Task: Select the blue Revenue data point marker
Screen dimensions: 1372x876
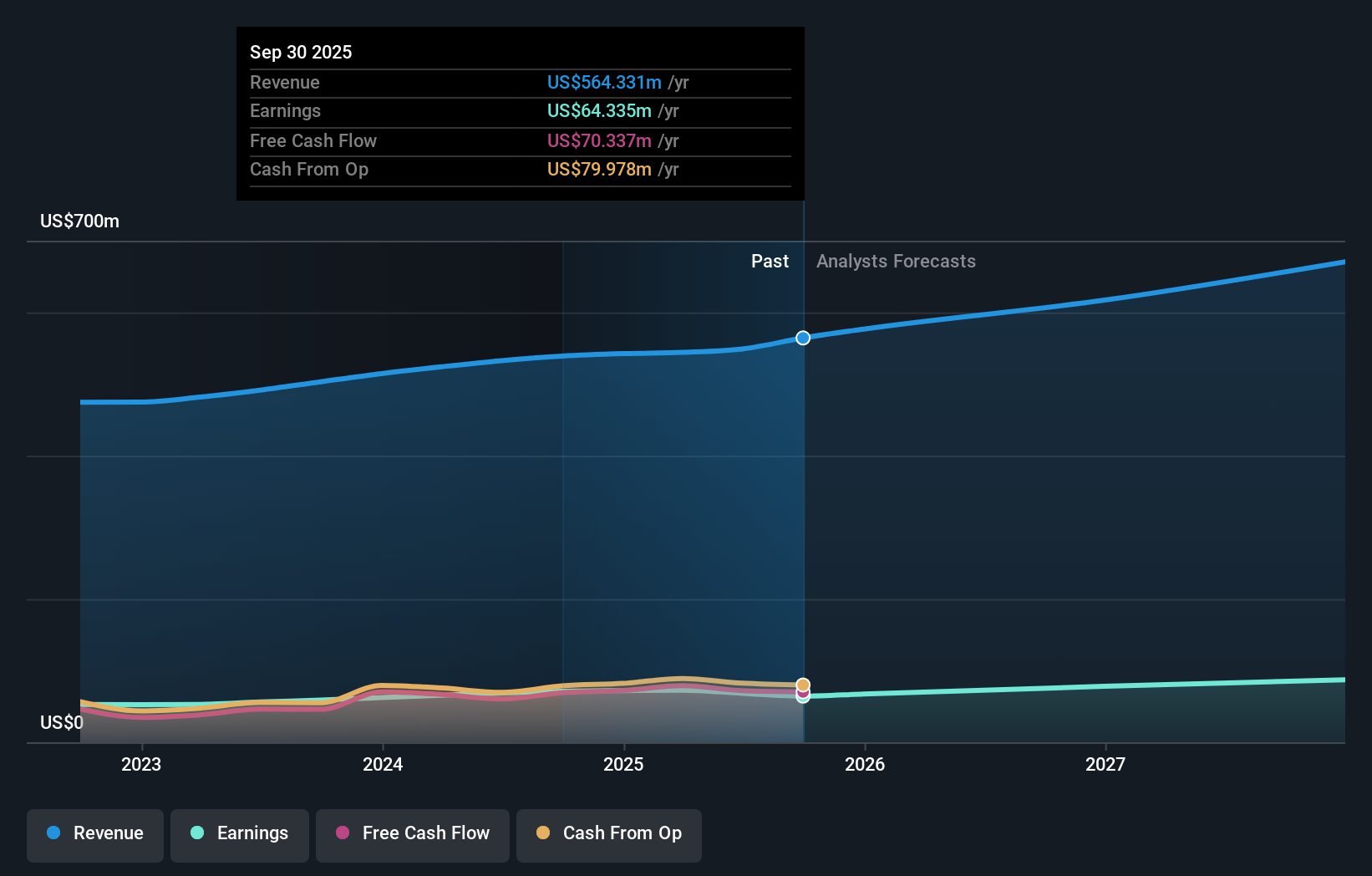Action: [802, 338]
